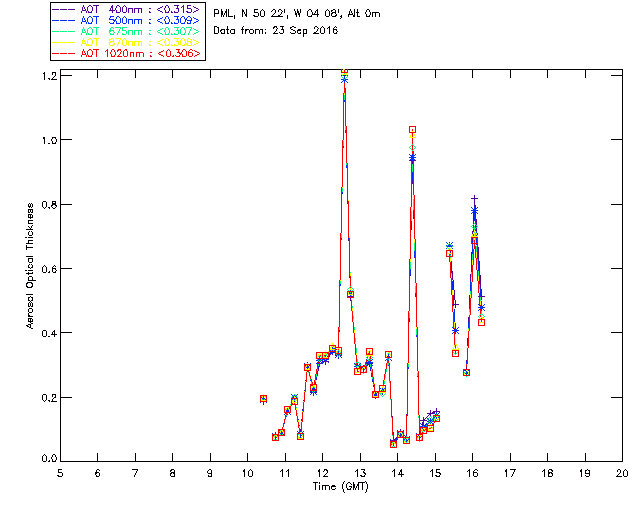Click the purple dashed line sample for 400nm
This screenshot has width=640, height=512.
(64, 9)
